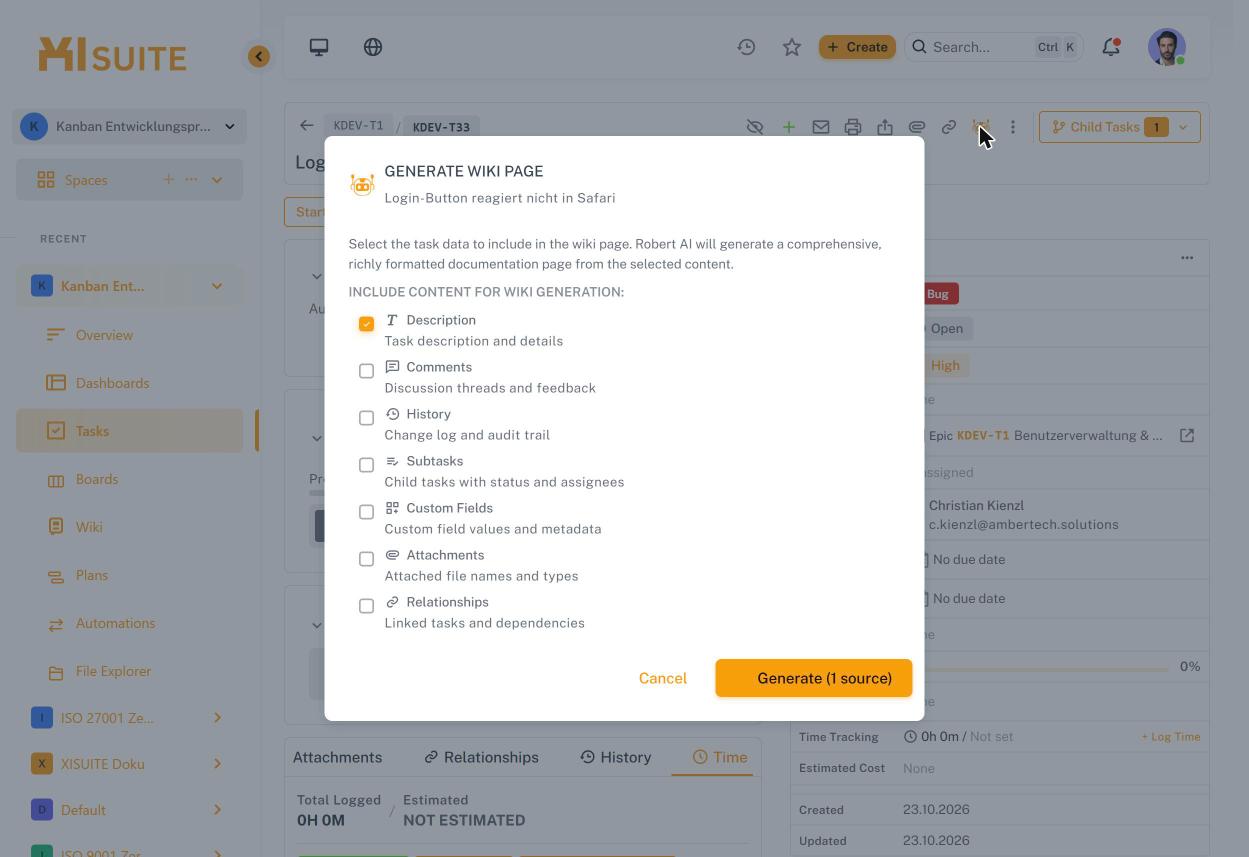Enable the History checkbox in dialog
1249x857 pixels.
click(367, 418)
